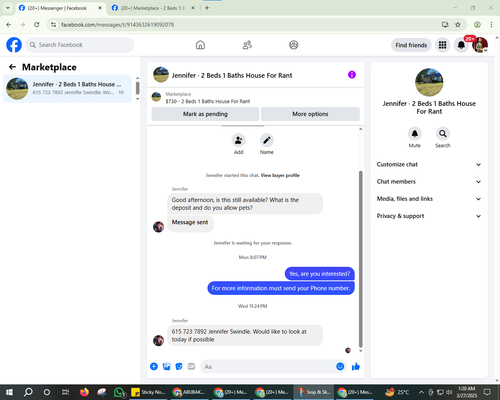Open Jennifer's avatar beside phone number message
Viewport: 500px width, 400px height.
158,340
